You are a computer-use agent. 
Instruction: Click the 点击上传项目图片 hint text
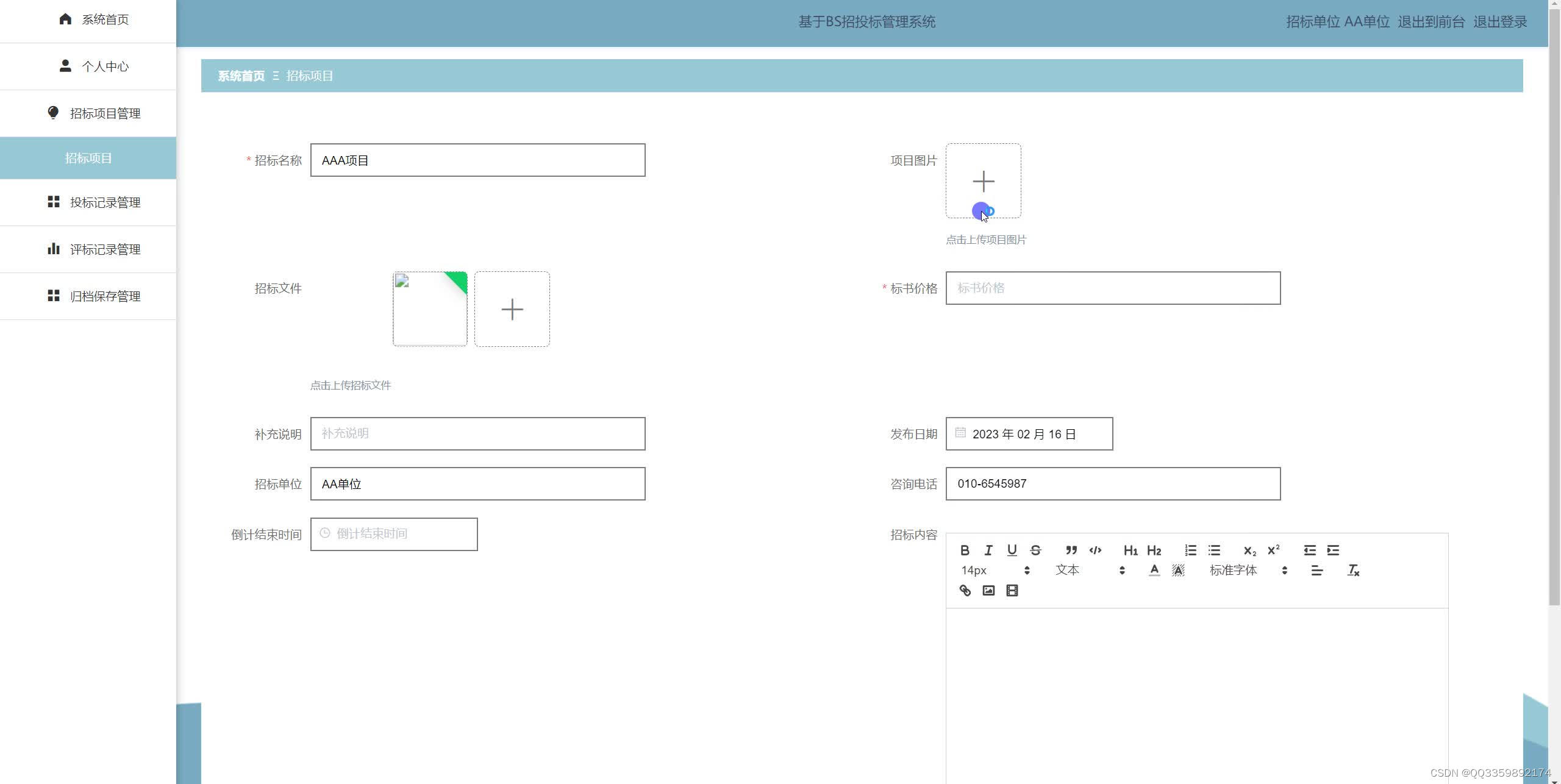986,240
